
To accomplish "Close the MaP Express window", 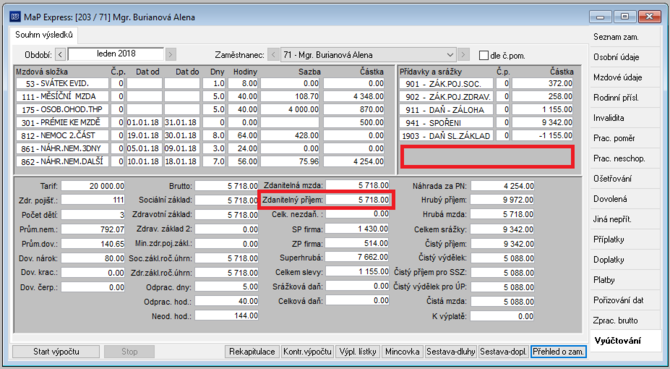I will point(649,17).
